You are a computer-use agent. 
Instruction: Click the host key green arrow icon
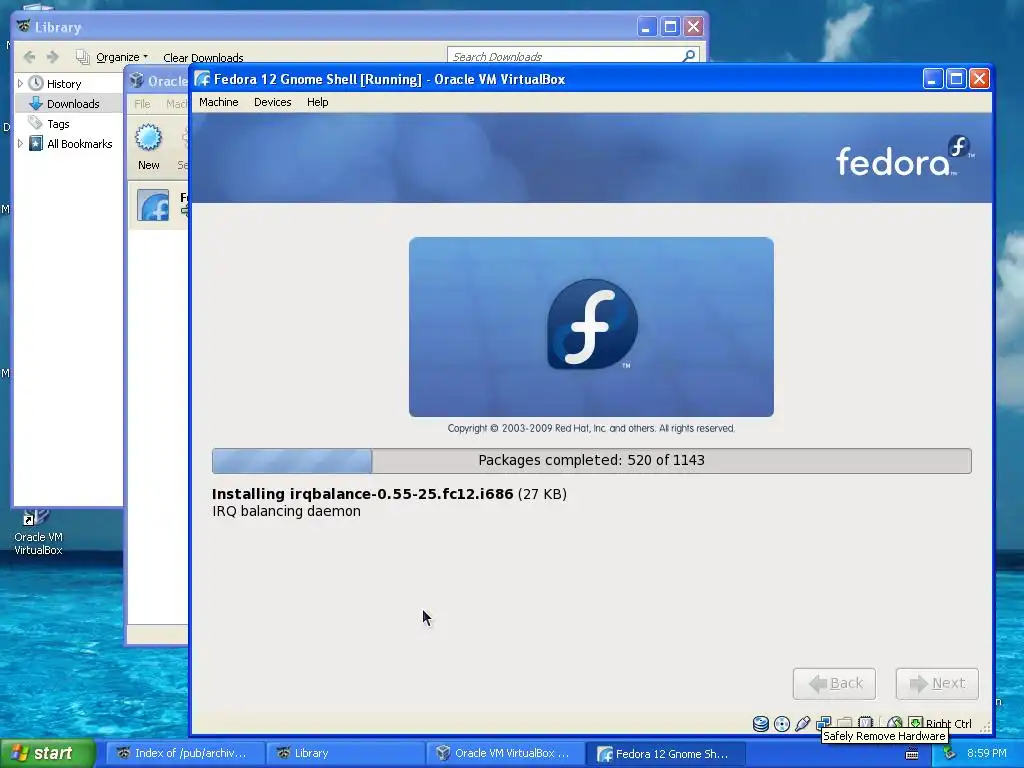[916, 722]
